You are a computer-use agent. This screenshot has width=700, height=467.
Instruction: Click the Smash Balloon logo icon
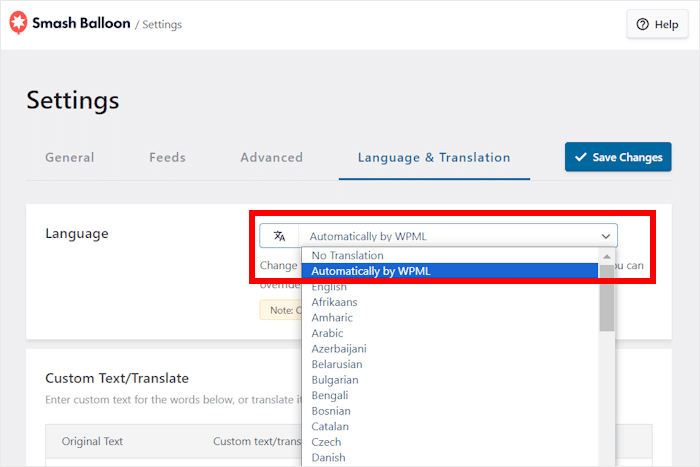pyautogui.click(x=18, y=23)
